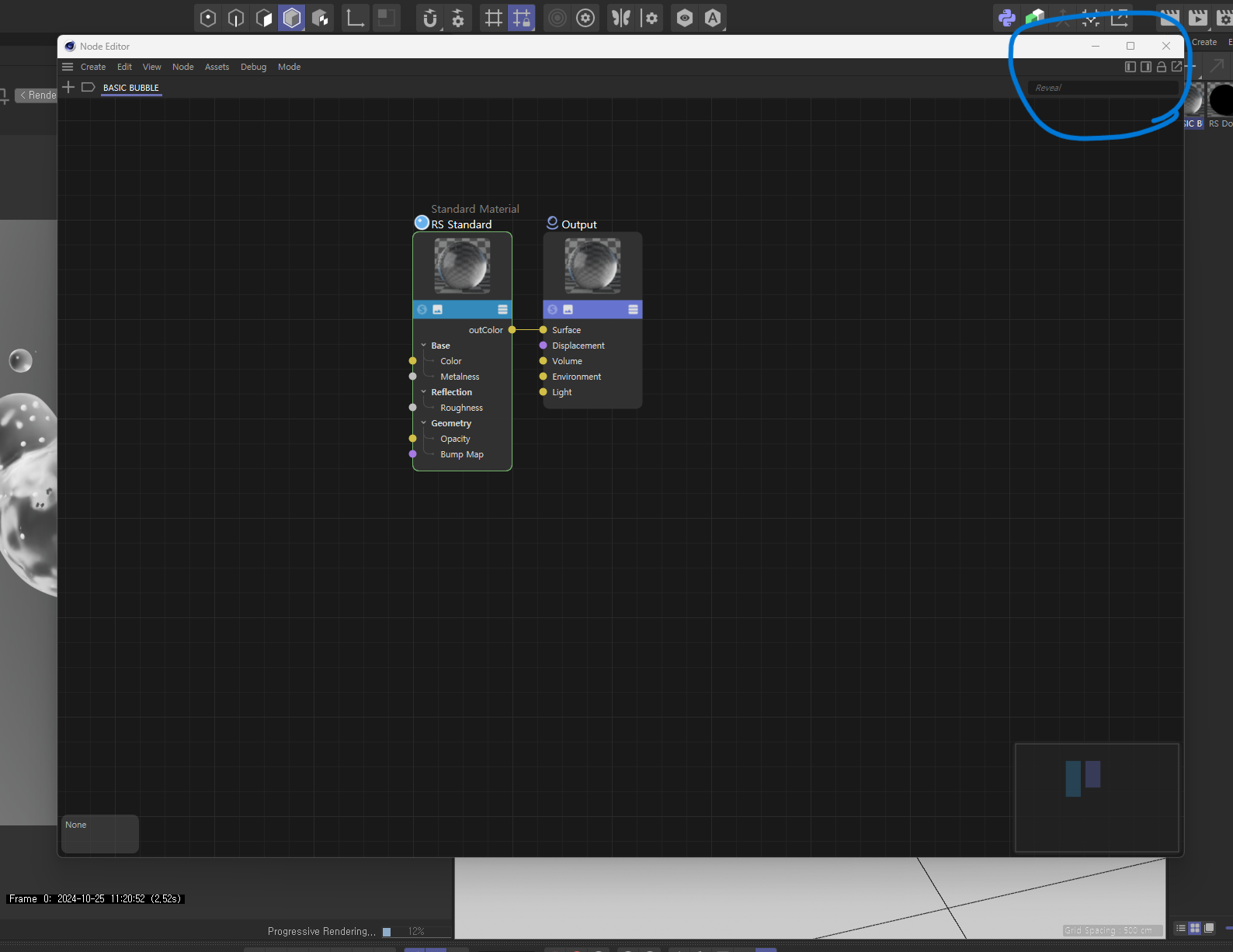Click the Metalness input port dot
This screenshot has width=1233, height=952.
coord(413,377)
